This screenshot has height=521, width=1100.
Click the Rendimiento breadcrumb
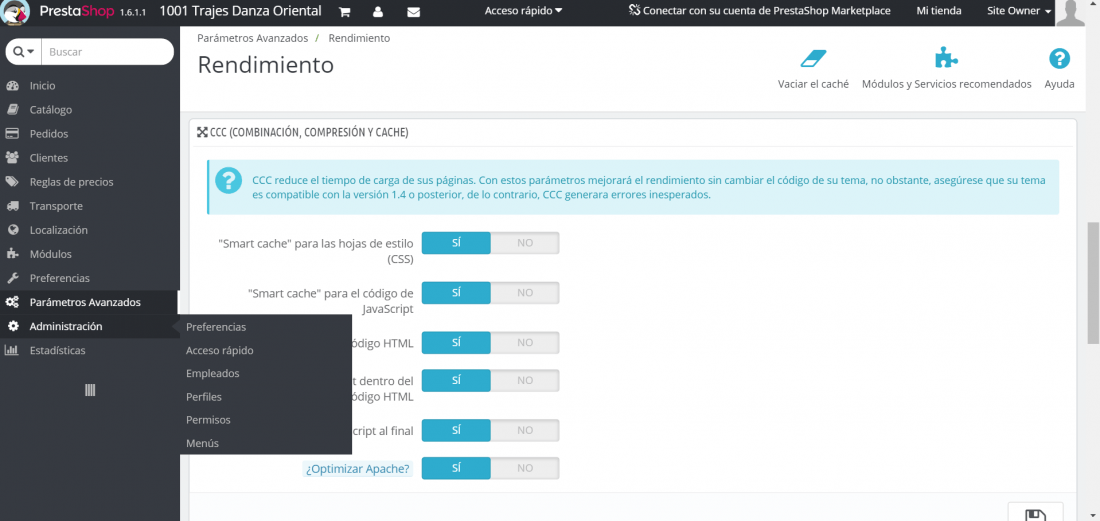359,38
